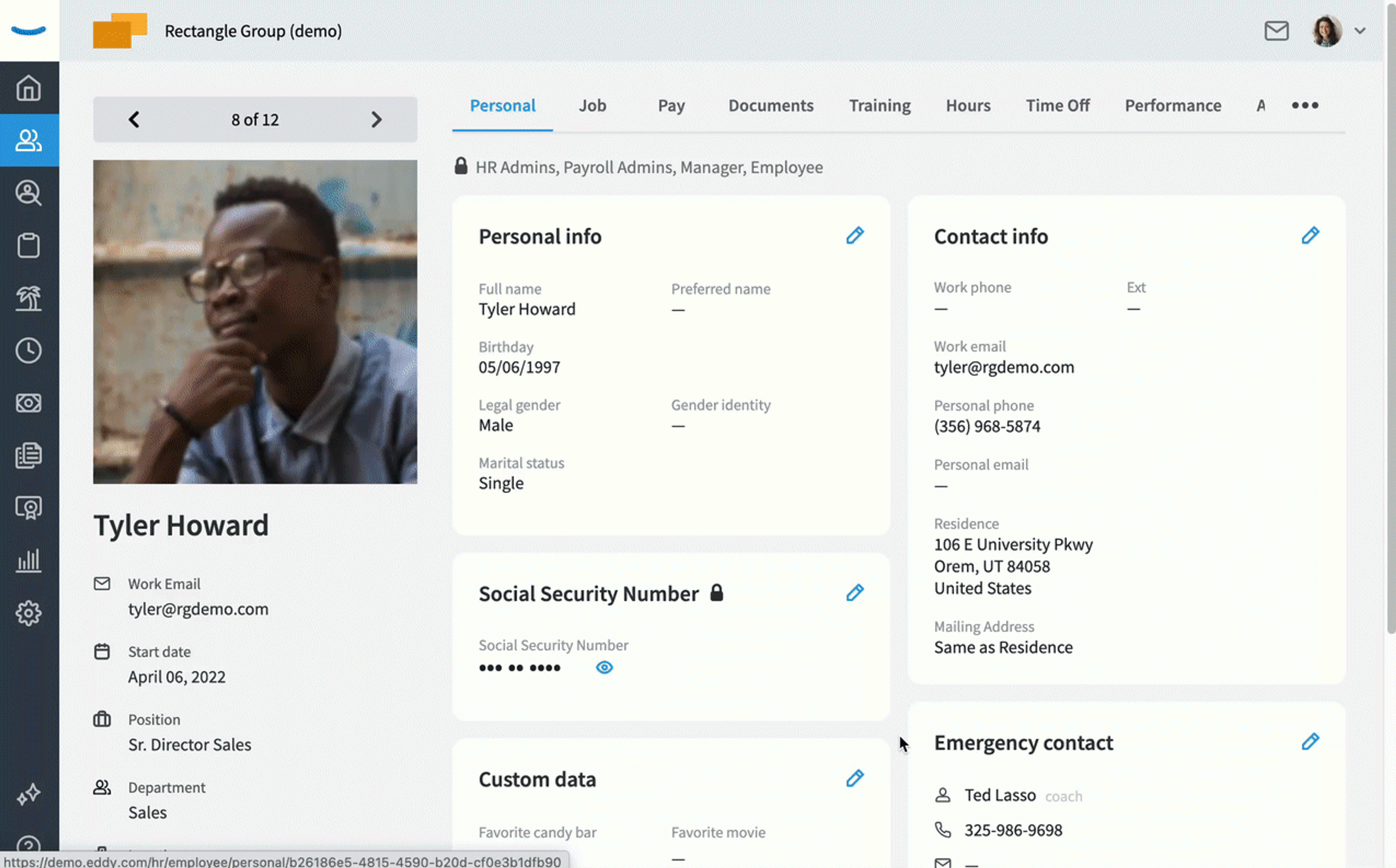The image size is (1396, 868).
Task: Open the settings gear sidebar icon
Action: (x=28, y=613)
